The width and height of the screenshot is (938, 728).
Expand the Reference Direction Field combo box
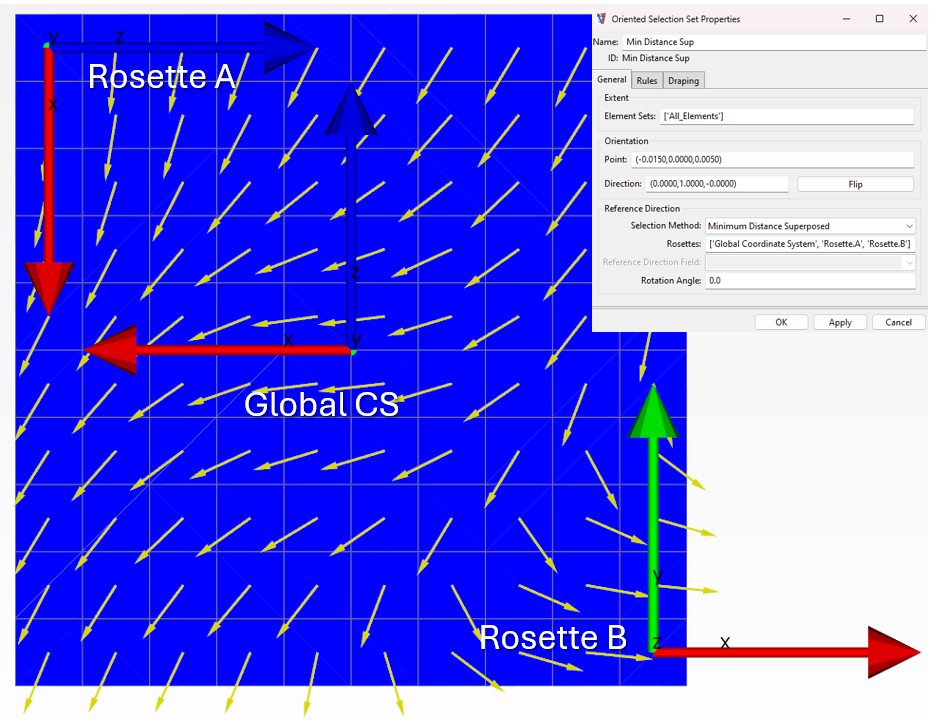pyautogui.click(x=907, y=262)
